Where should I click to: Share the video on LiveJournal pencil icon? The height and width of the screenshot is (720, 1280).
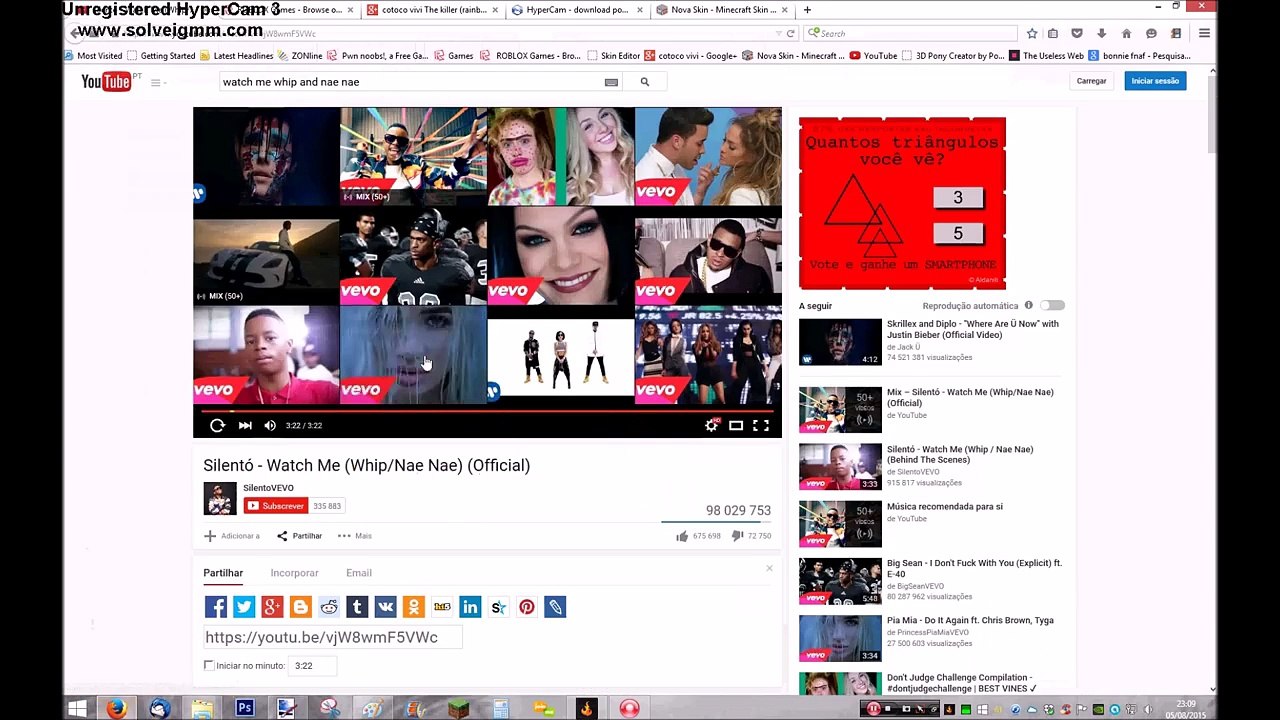pyautogui.click(x=555, y=607)
